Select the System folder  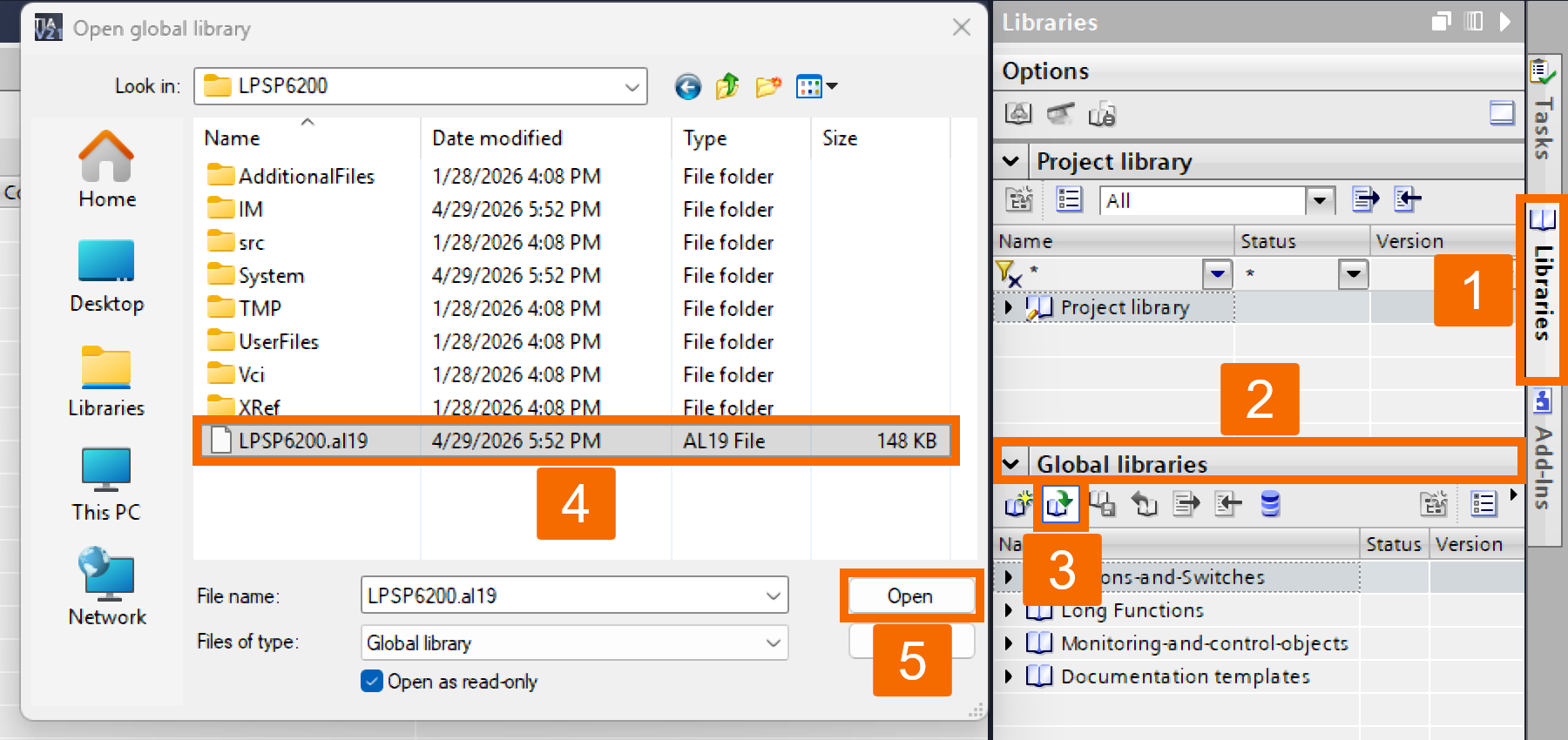[x=255, y=275]
